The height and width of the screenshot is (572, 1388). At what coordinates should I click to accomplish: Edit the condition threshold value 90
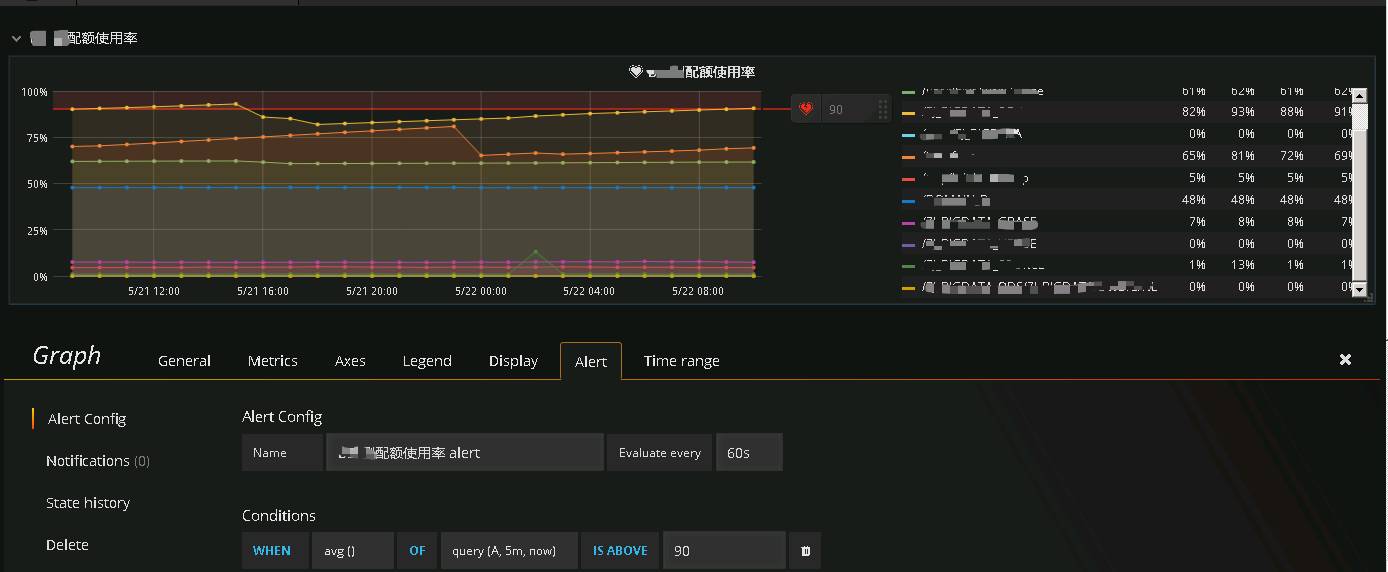(724, 551)
